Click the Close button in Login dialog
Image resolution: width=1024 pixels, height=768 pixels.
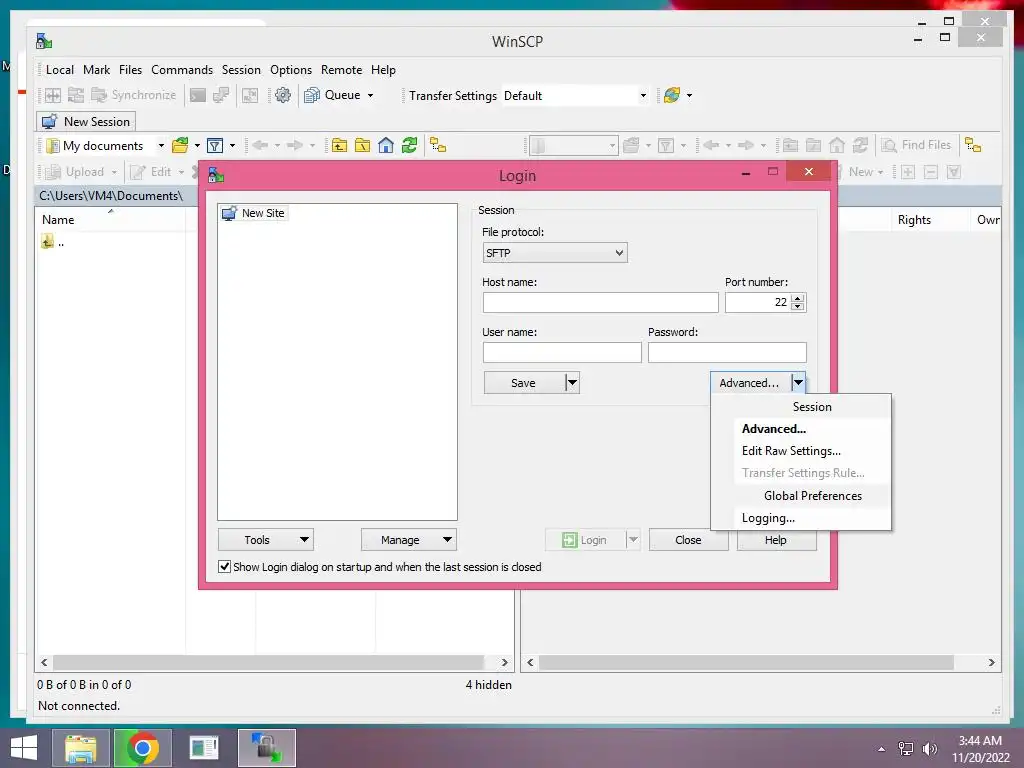[688, 539]
